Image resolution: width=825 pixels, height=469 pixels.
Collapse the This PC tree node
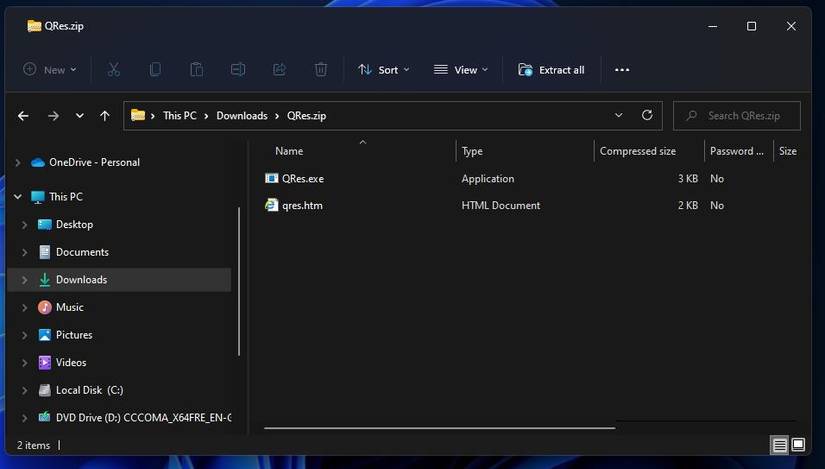coord(17,197)
